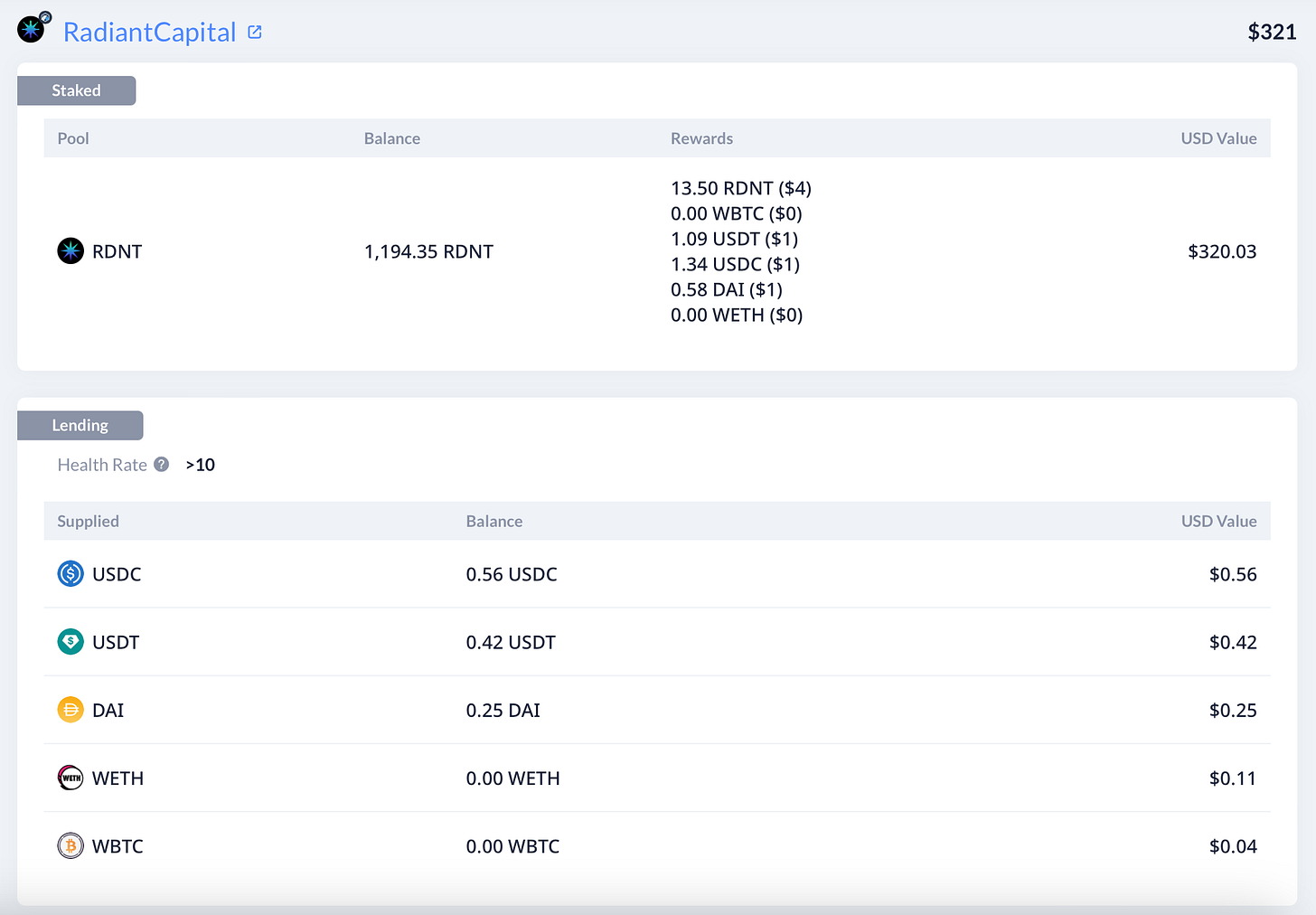Click the USDC supplied asset name

[x=117, y=574]
